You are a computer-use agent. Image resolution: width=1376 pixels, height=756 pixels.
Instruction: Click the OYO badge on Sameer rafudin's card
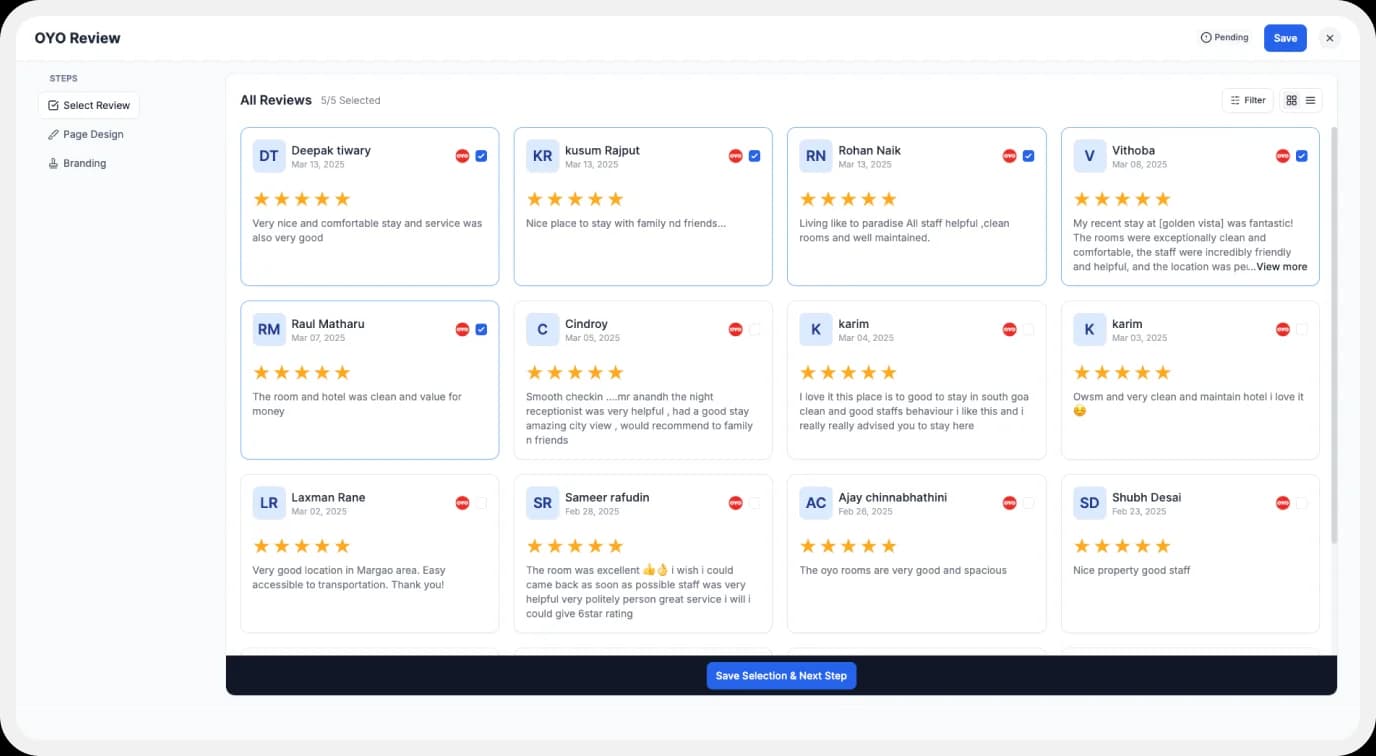coord(735,503)
